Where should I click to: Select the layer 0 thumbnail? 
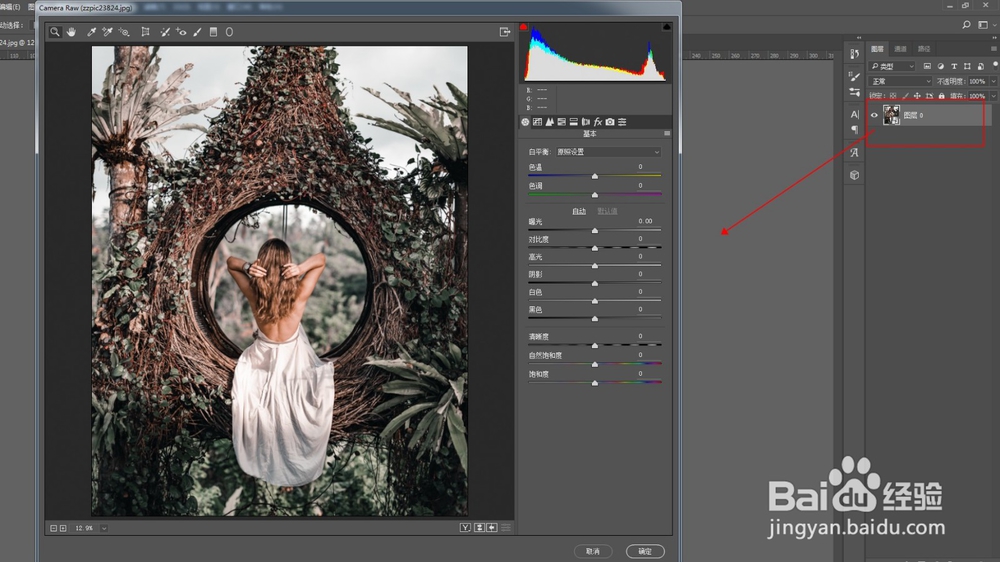tap(891, 115)
